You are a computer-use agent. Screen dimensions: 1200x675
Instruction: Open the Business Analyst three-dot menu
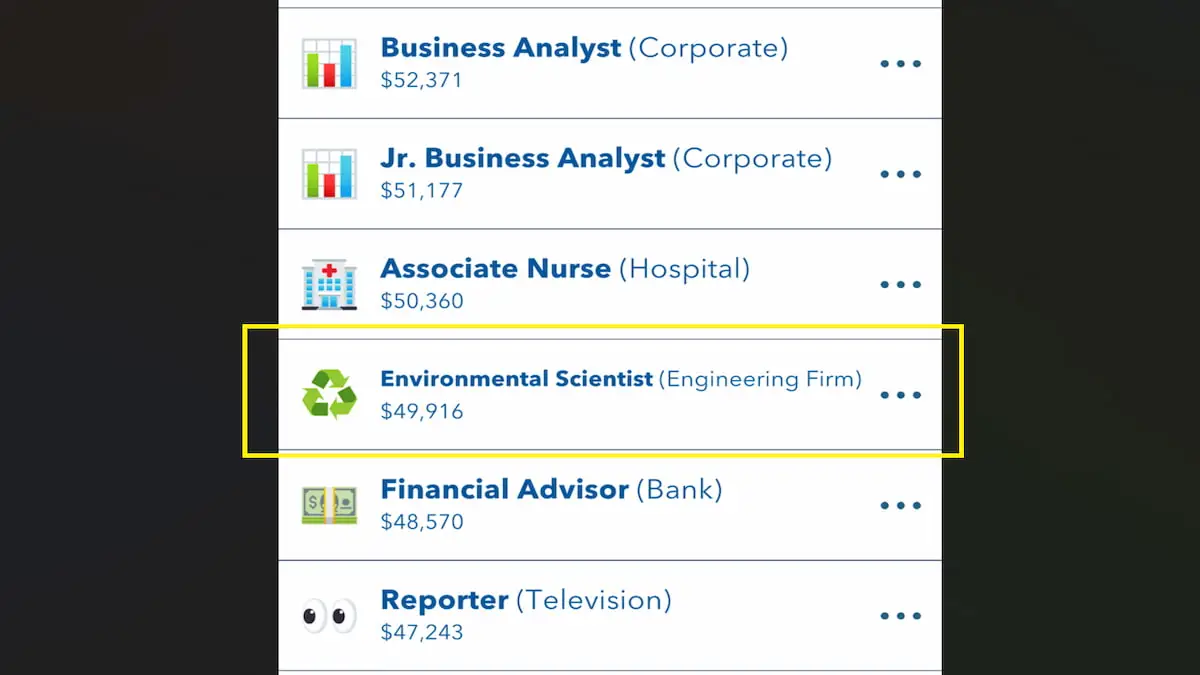[x=900, y=64]
